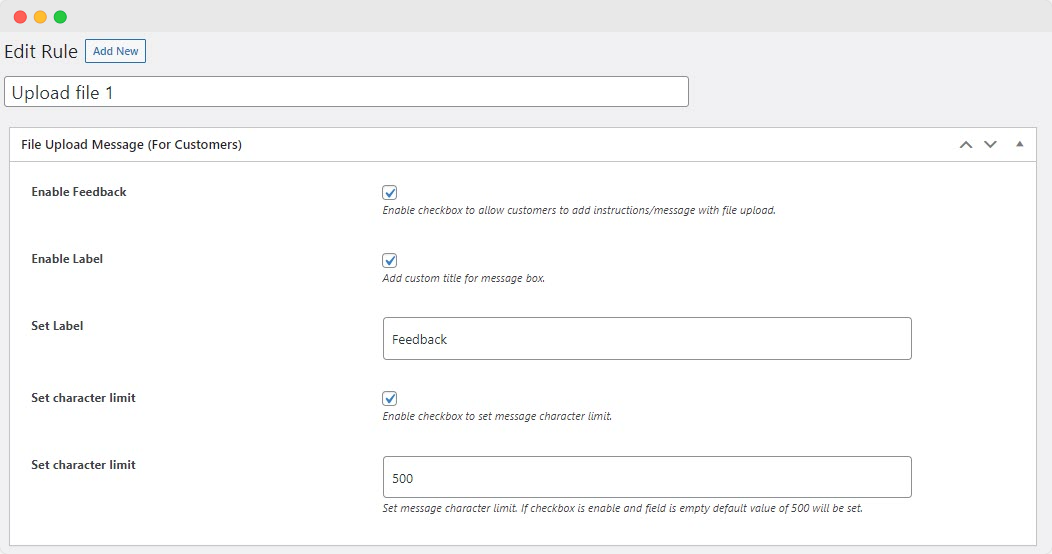Viewport: 1052px width, 554px height.
Task: Toggle the Enable Label checkbox
Action: [x=389, y=260]
